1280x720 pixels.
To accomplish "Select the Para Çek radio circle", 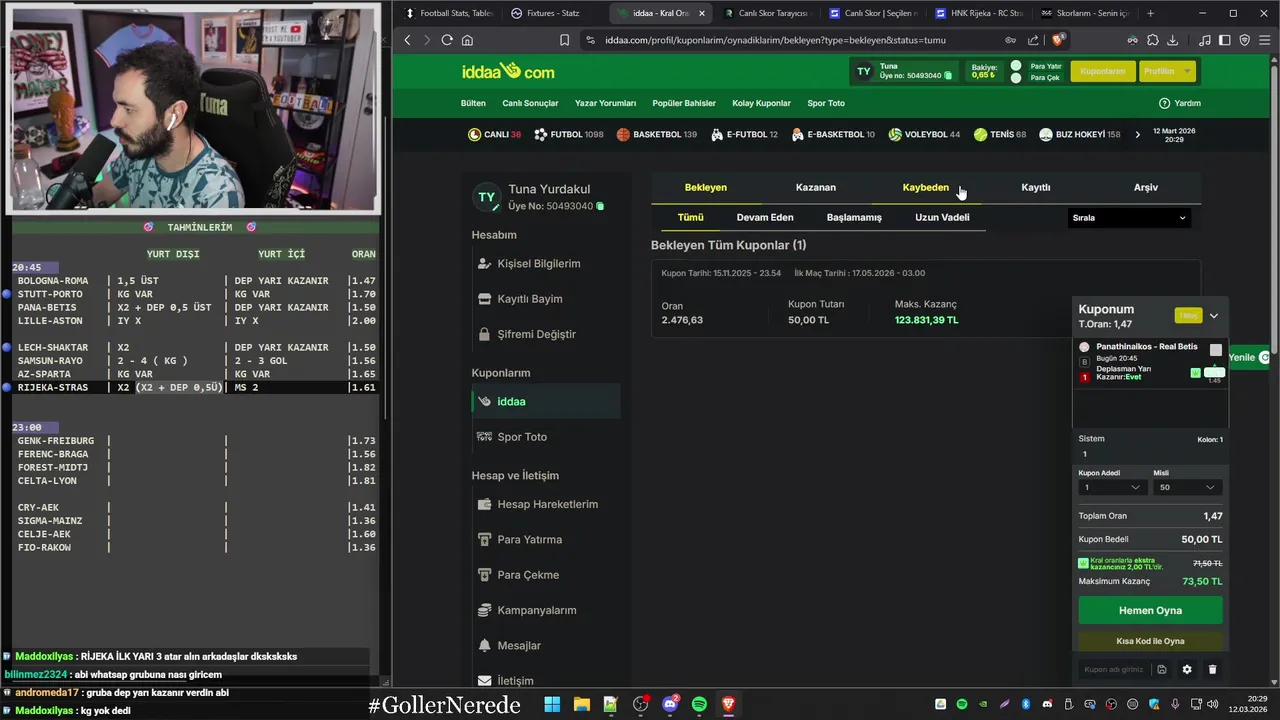I will click(1016, 78).
